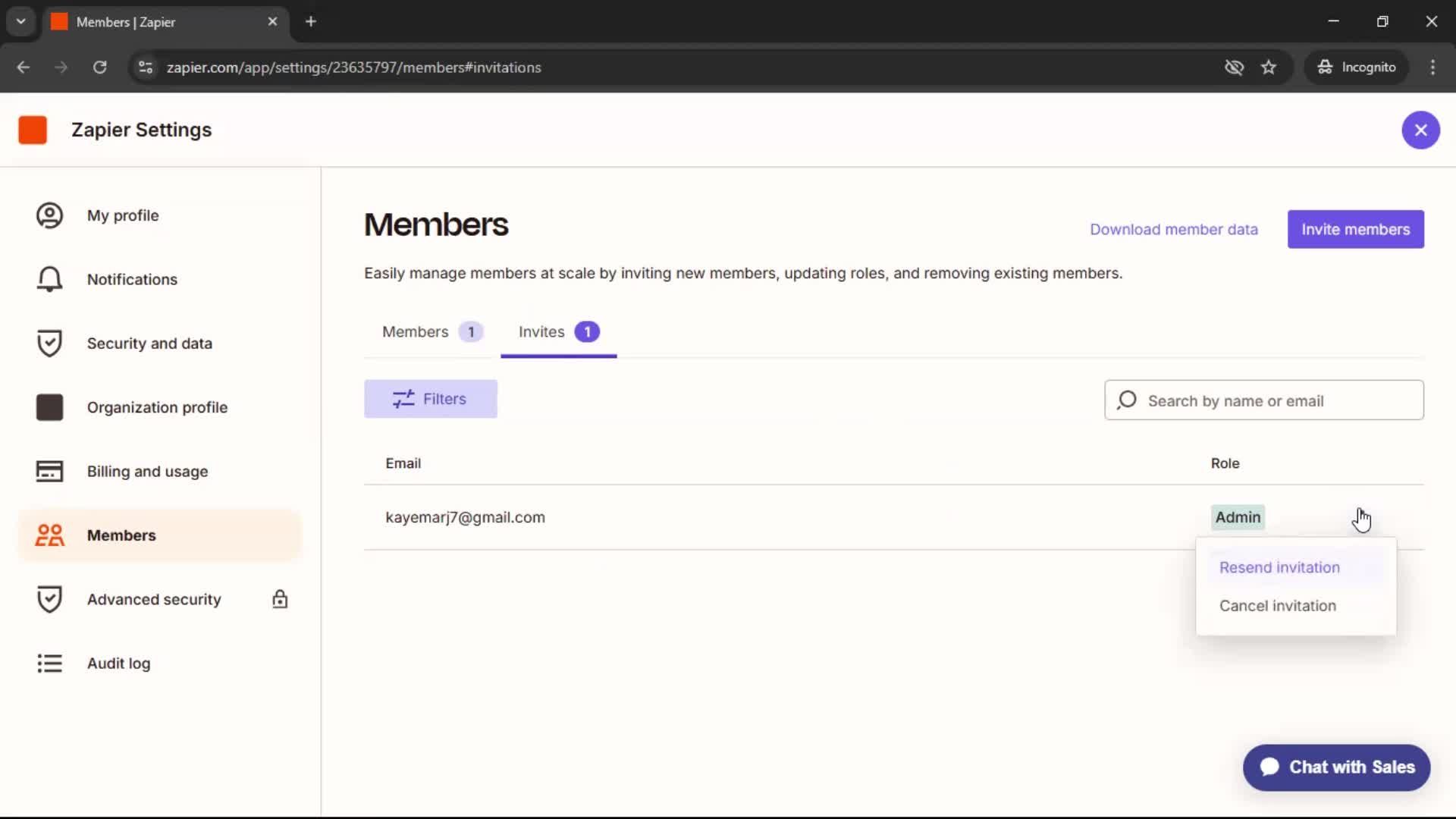This screenshot has height=819, width=1456.
Task: Click the Role column header
Action: (1225, 463)
